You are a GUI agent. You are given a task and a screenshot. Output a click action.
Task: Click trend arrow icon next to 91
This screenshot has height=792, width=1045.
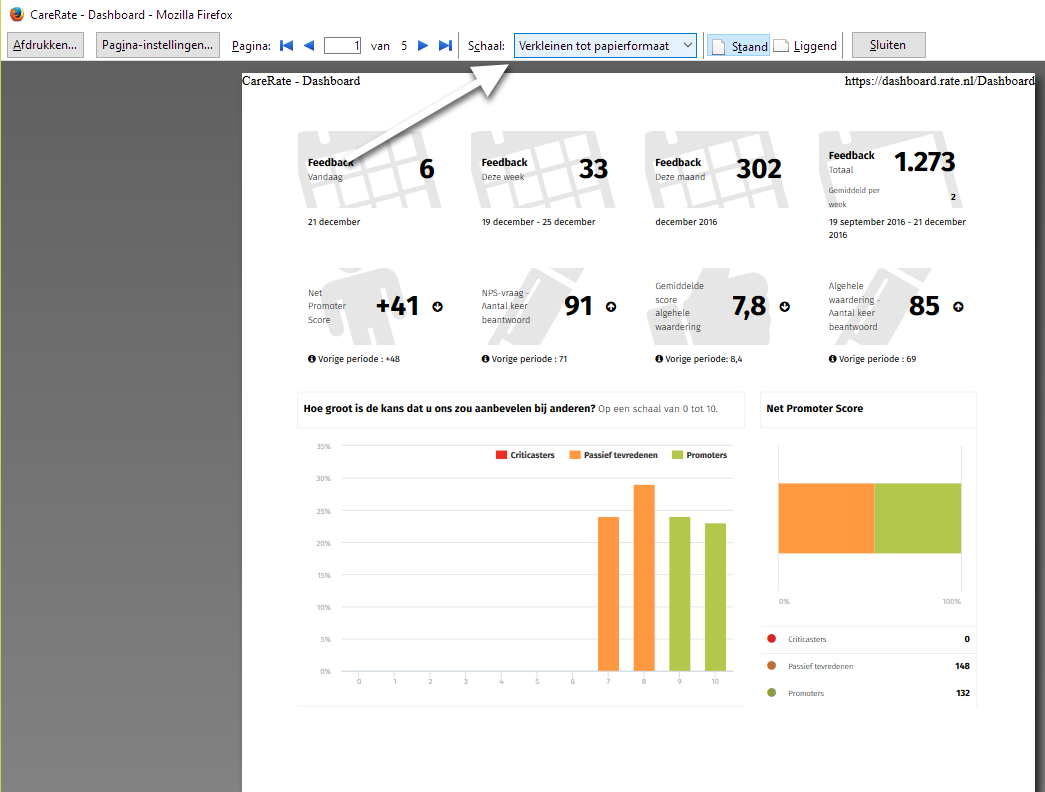[x=611, y=307]
